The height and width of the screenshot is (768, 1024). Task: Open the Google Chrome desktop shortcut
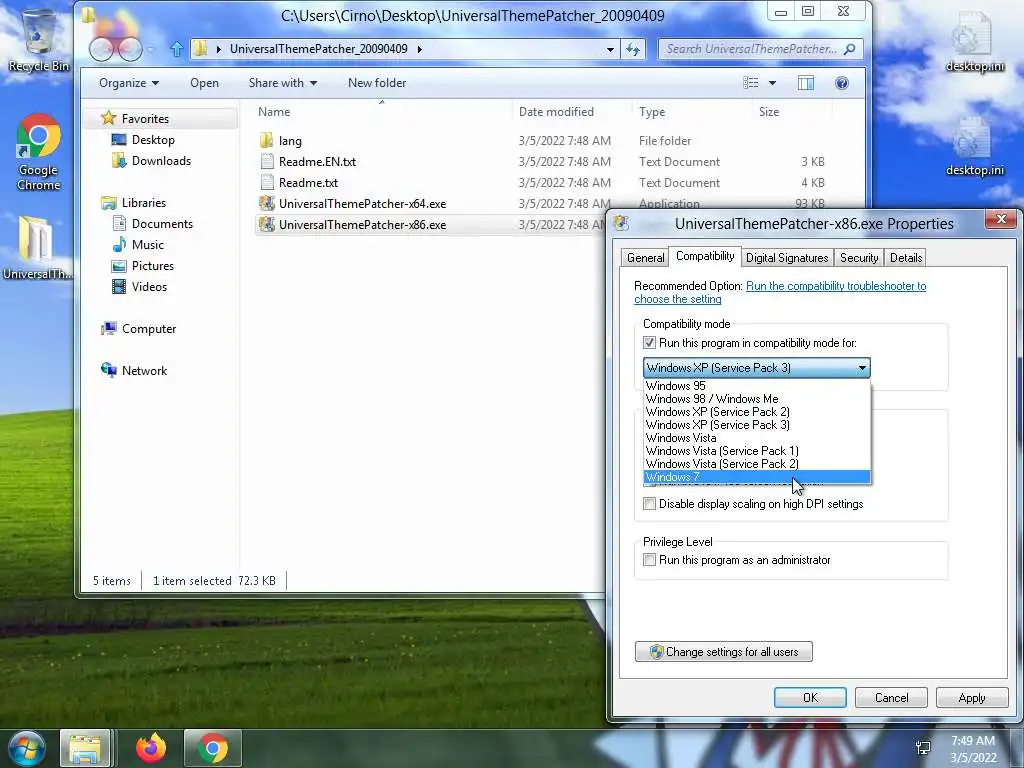coord(38,152)
